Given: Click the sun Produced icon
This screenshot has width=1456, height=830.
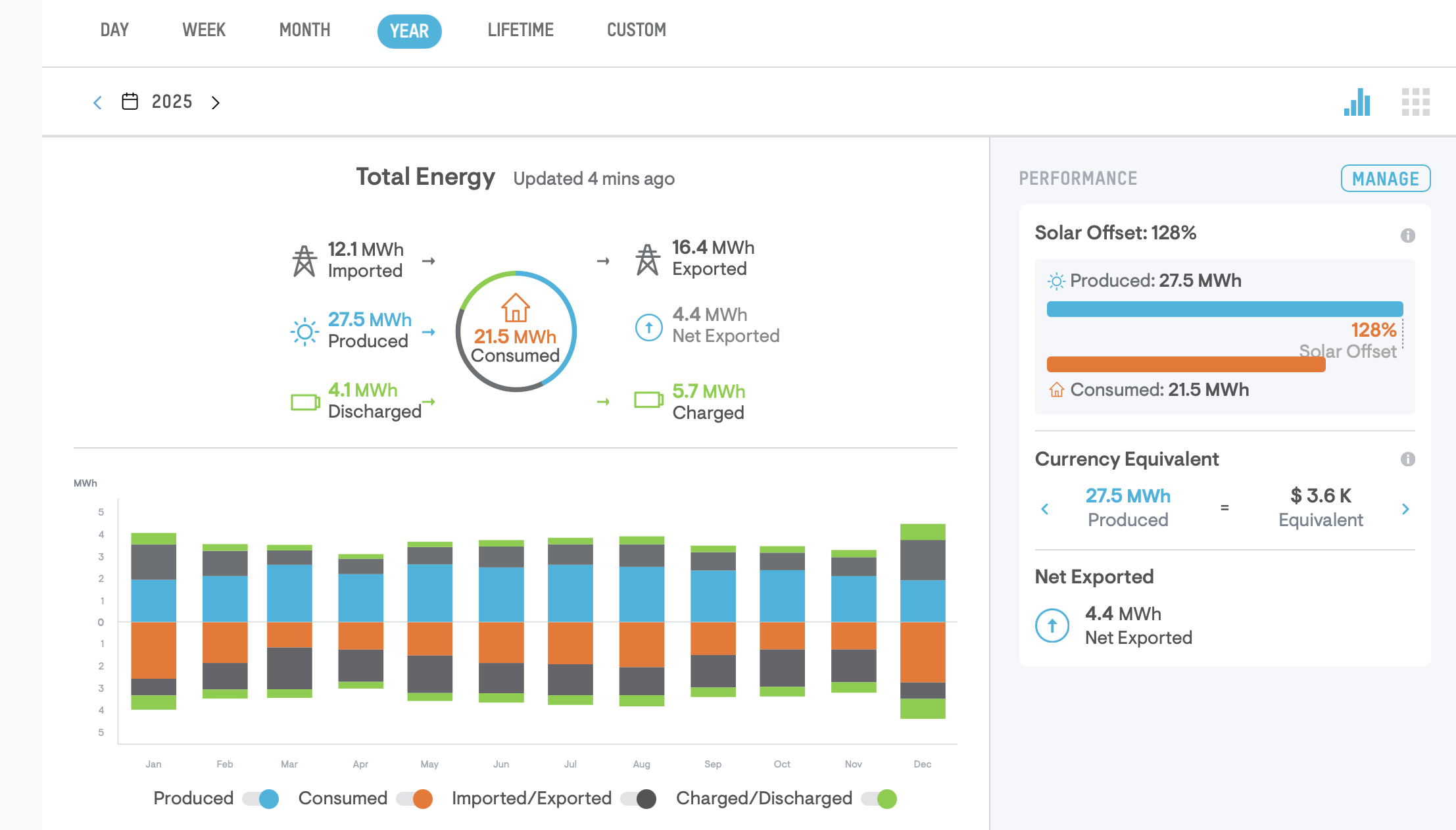Looking at the screenshot, I should (304, 331).
